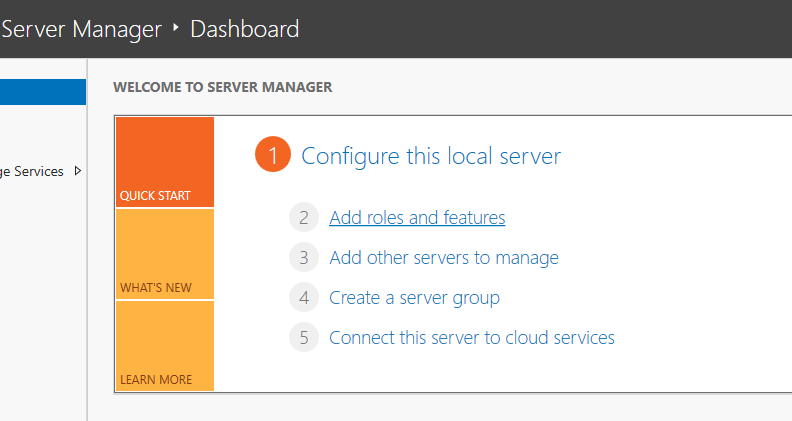Click the 'WELCOME TO SERVER MANAGER' heading
Image resolution: width=792 pixels, height=421 pixels.
223,87
